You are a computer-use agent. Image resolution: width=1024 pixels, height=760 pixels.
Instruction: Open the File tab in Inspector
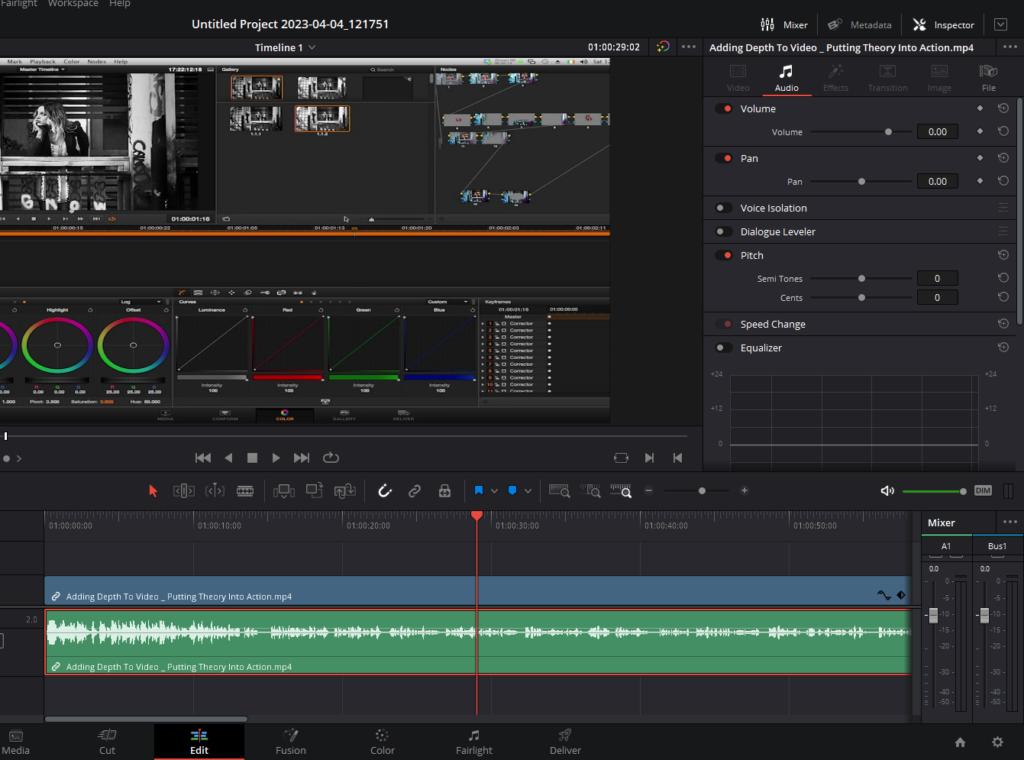(x=989, y=78)
